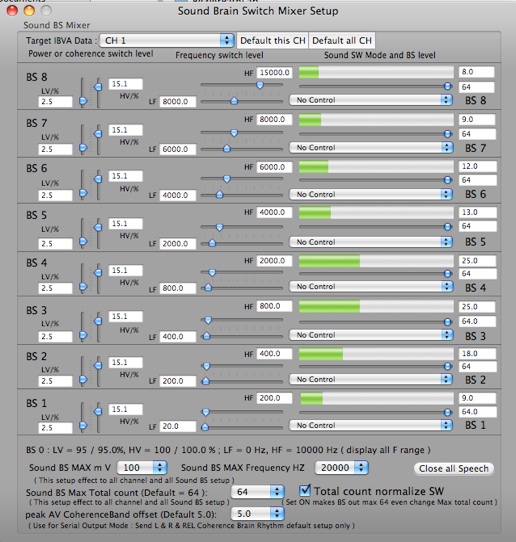Click the BS 7 LF field showing 6000.0

coord(178,149)
